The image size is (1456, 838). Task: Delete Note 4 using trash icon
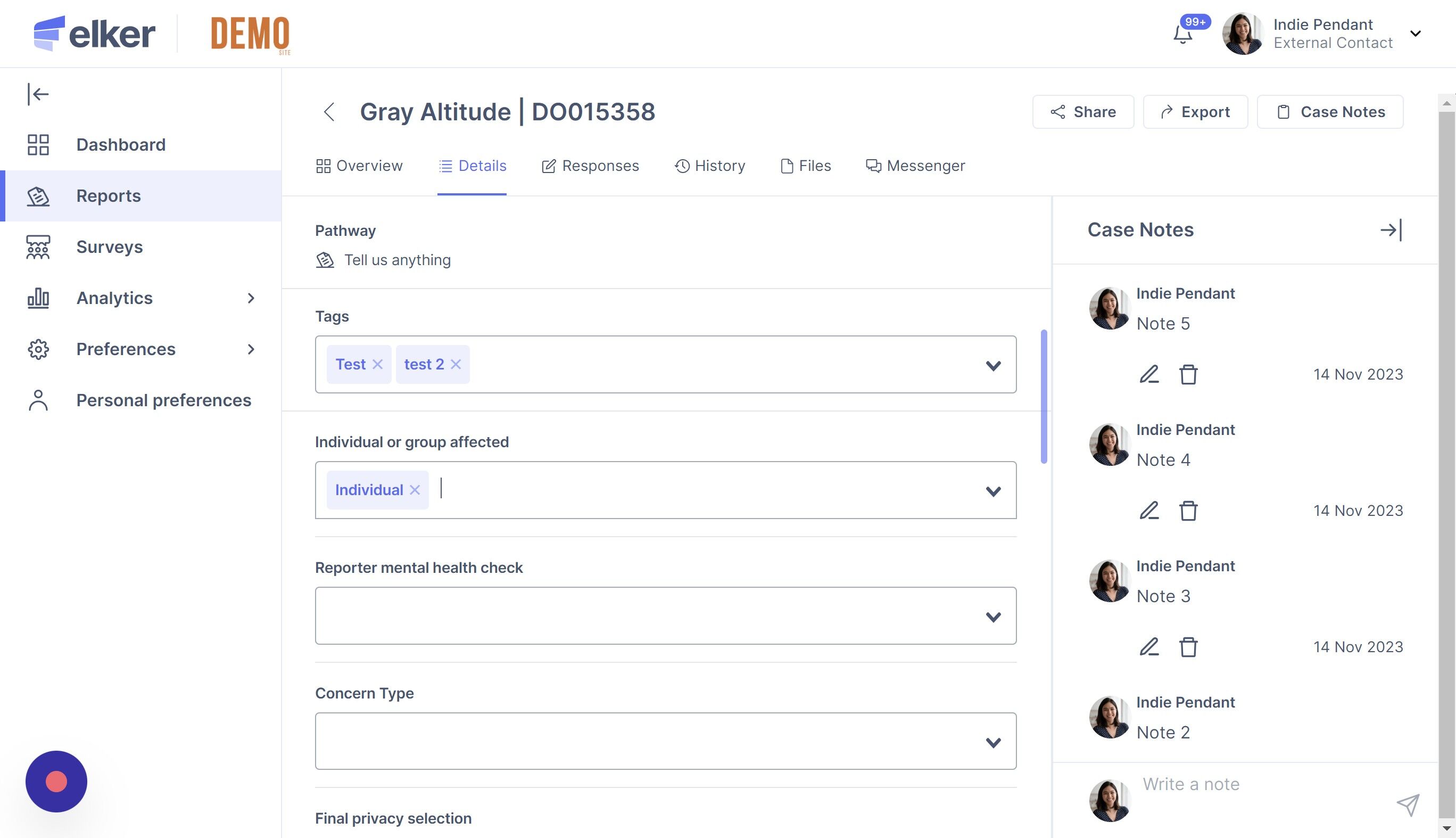[1188, 511]
